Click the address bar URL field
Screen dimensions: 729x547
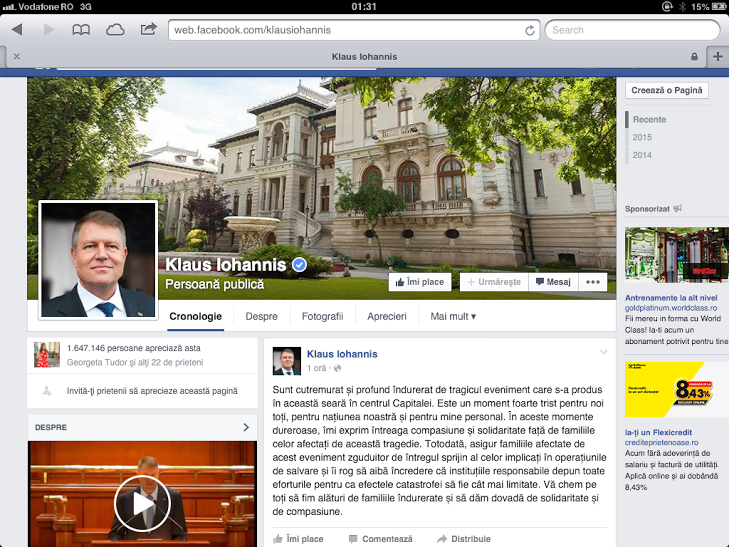354,30
